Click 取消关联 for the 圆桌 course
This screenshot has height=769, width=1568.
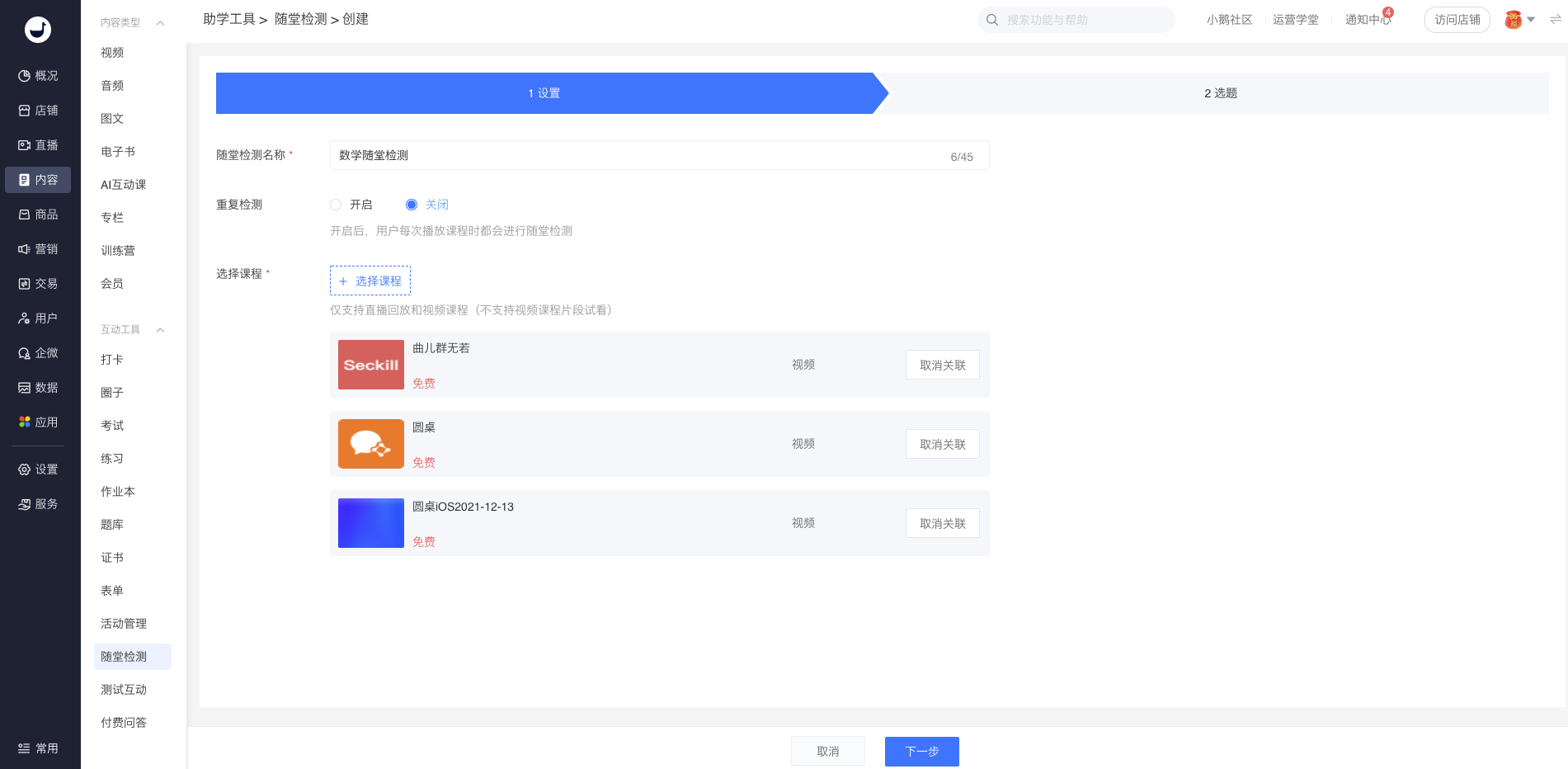pos(942,444)
